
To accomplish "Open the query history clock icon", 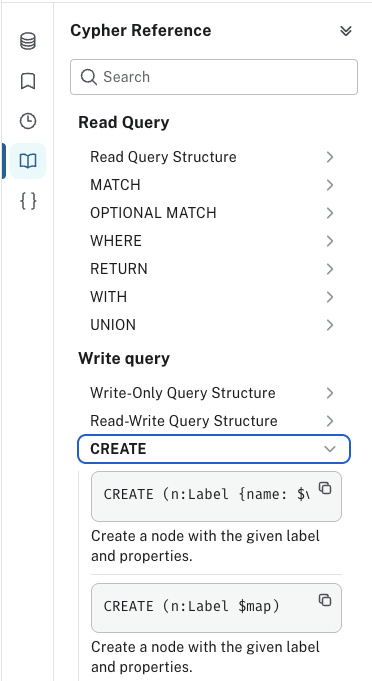I will [x=28, y=121].
